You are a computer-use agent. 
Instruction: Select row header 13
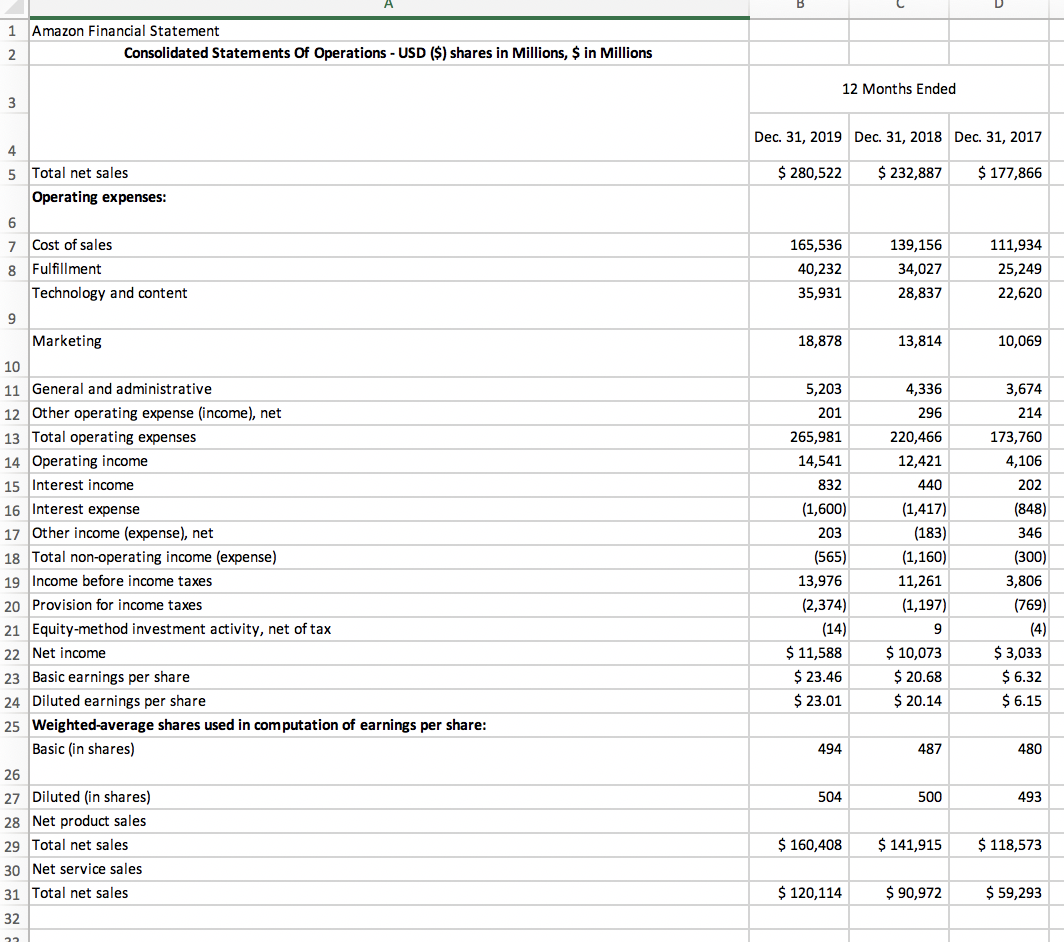12,438
